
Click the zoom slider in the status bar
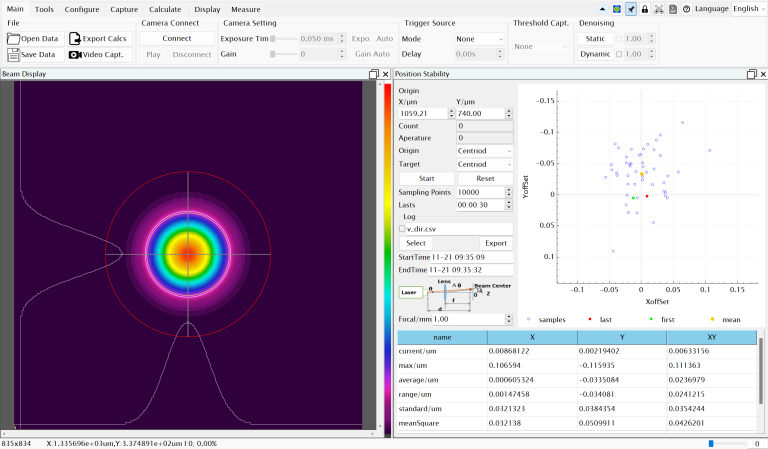[711, 443]
